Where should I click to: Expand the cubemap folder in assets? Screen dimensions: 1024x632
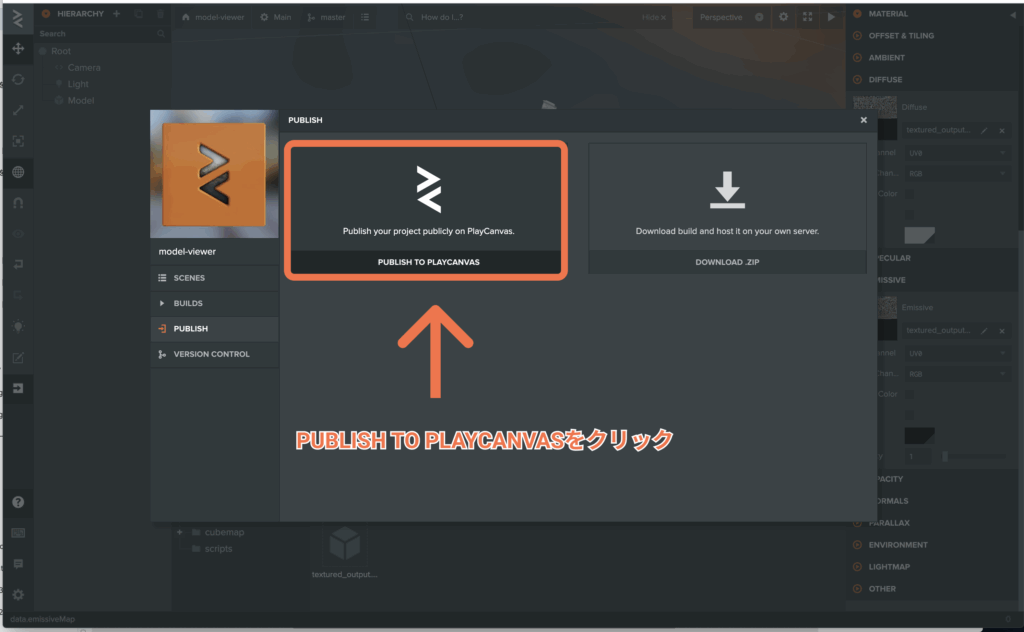click(180, 532)
